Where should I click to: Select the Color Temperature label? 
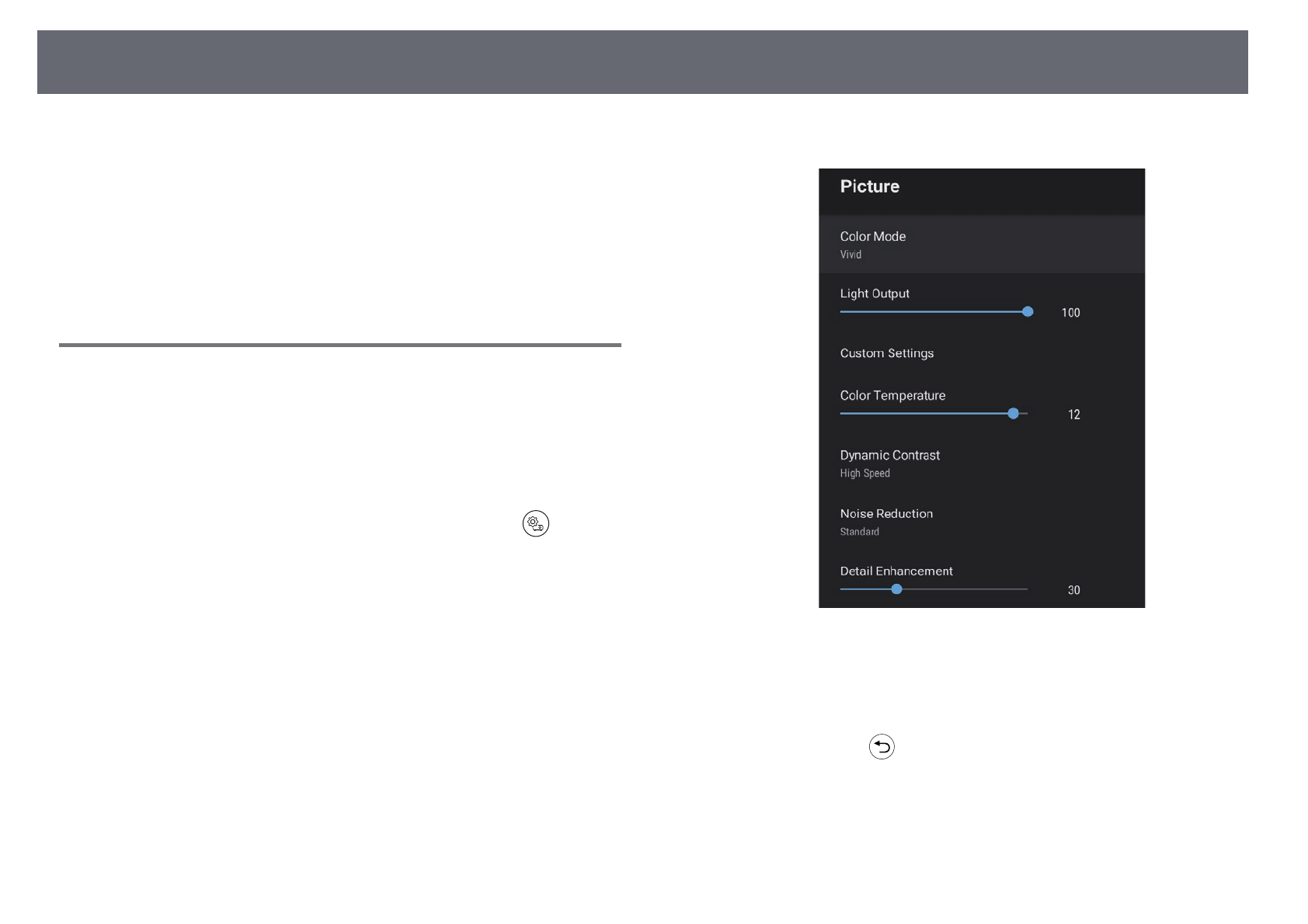point(892,395)
